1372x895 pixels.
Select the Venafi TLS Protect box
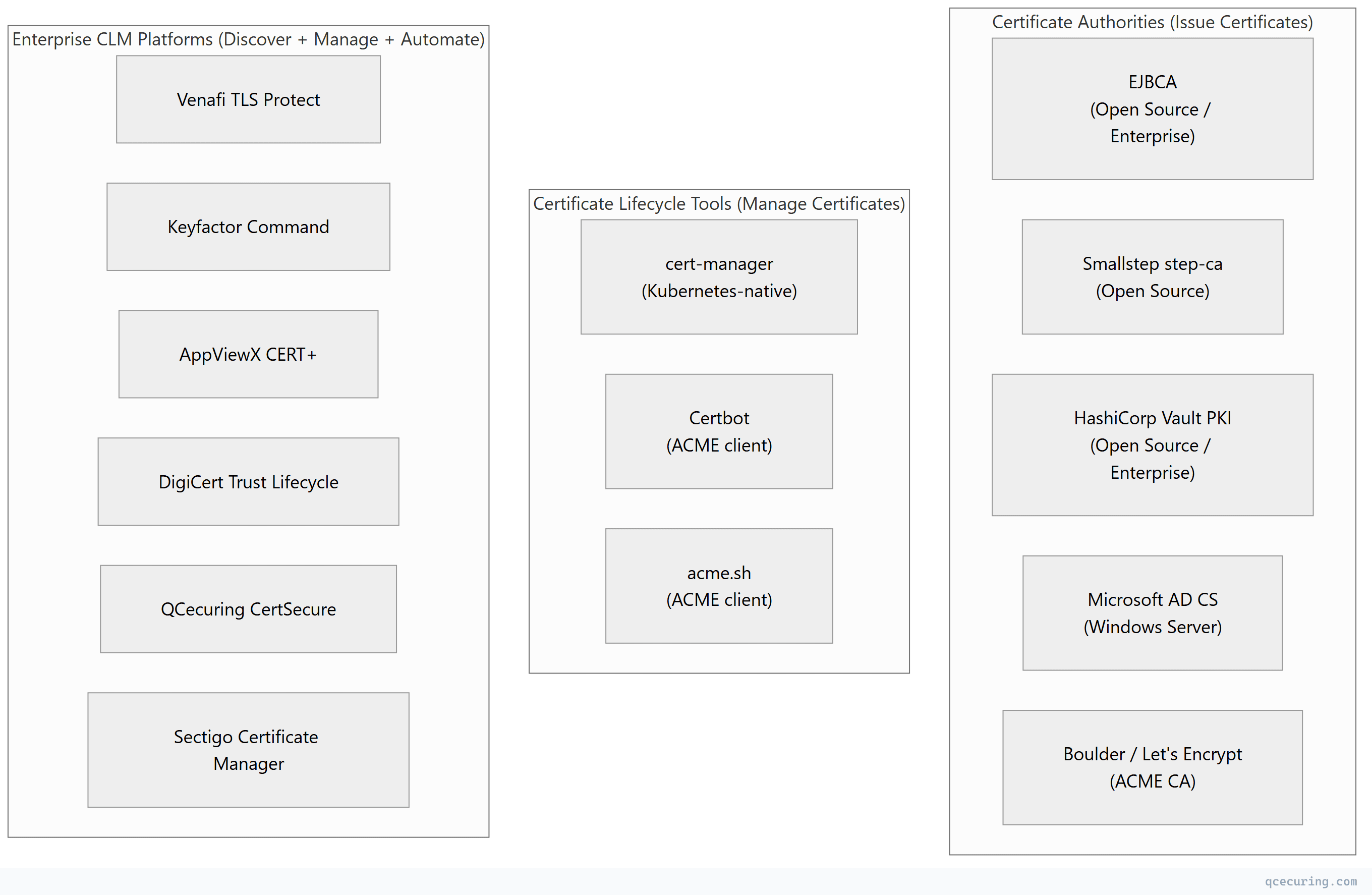[249, 99]
